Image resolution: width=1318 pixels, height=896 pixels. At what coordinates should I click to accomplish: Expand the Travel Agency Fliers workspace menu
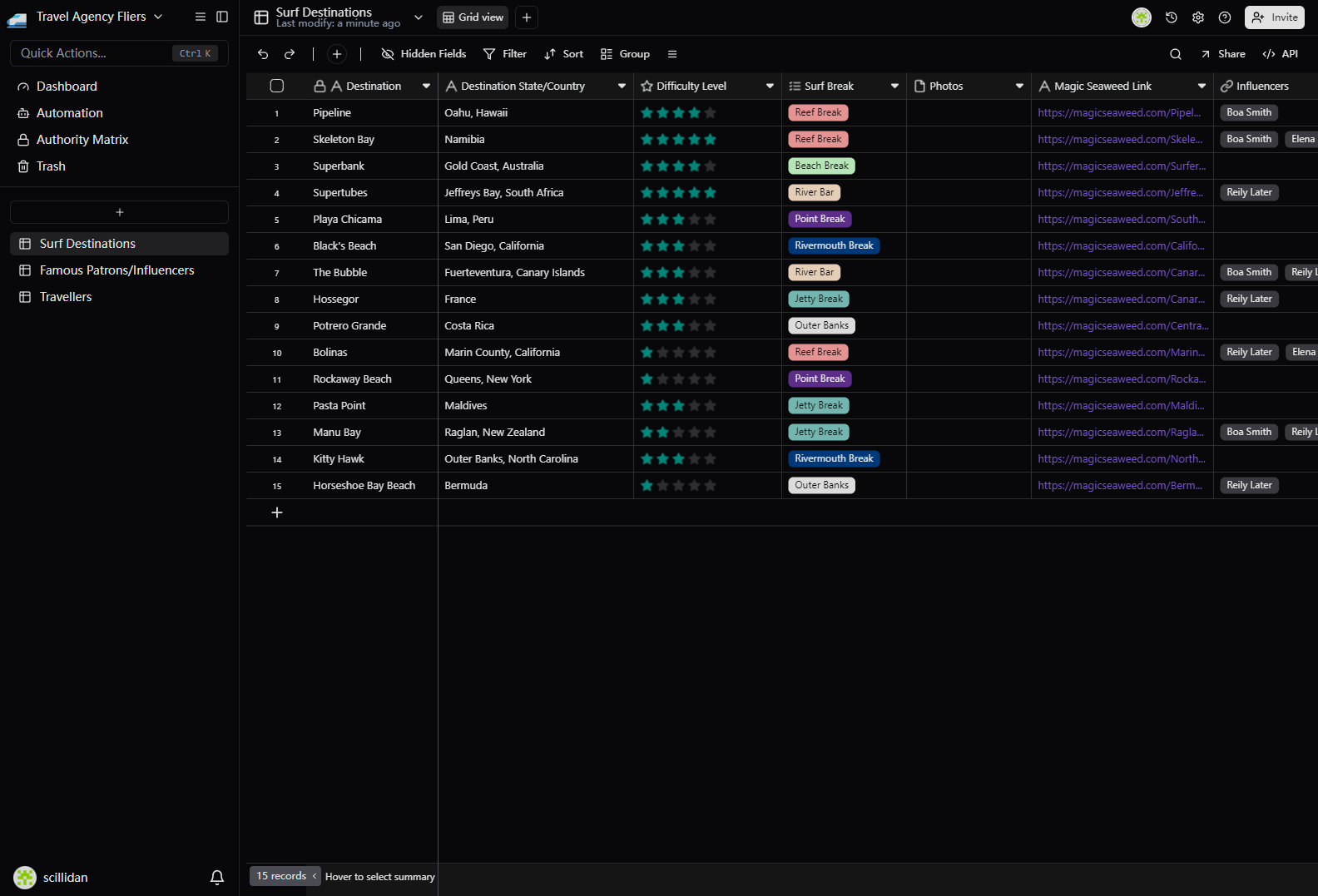[158, 17]
